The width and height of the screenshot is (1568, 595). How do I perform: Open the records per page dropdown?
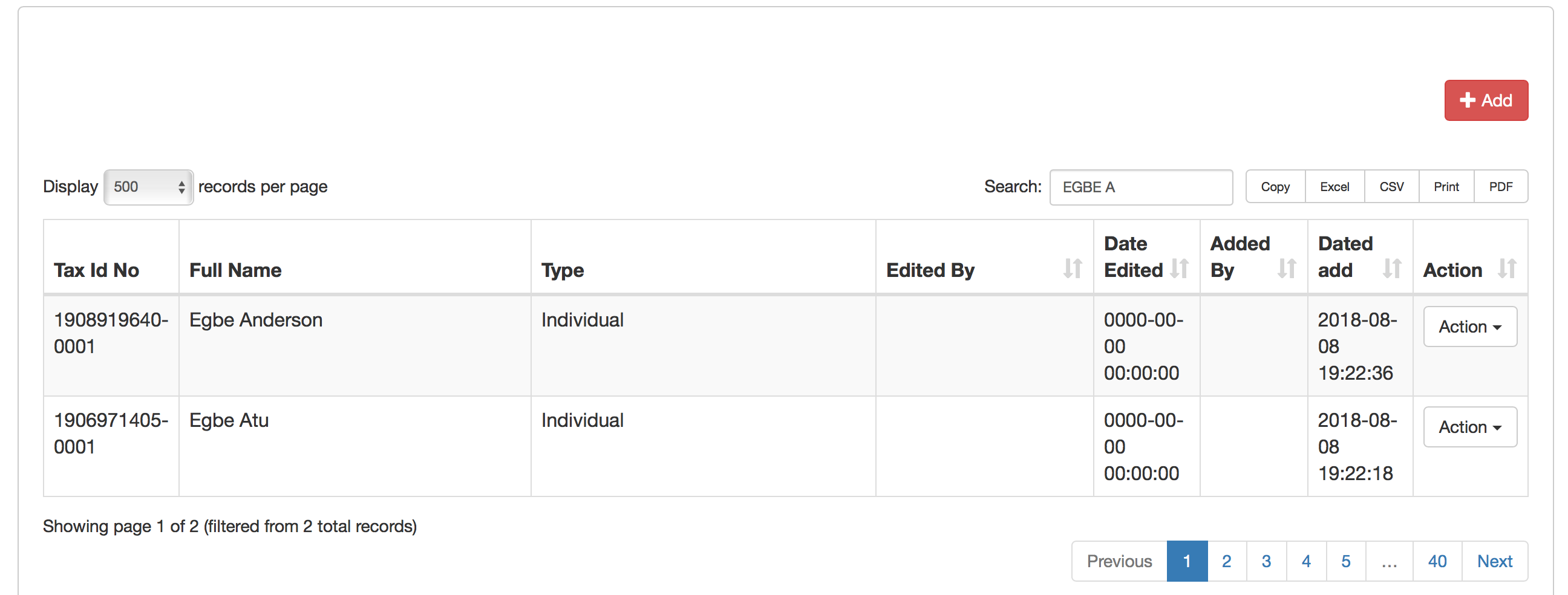pyautogui.click(x=149, y=187)
